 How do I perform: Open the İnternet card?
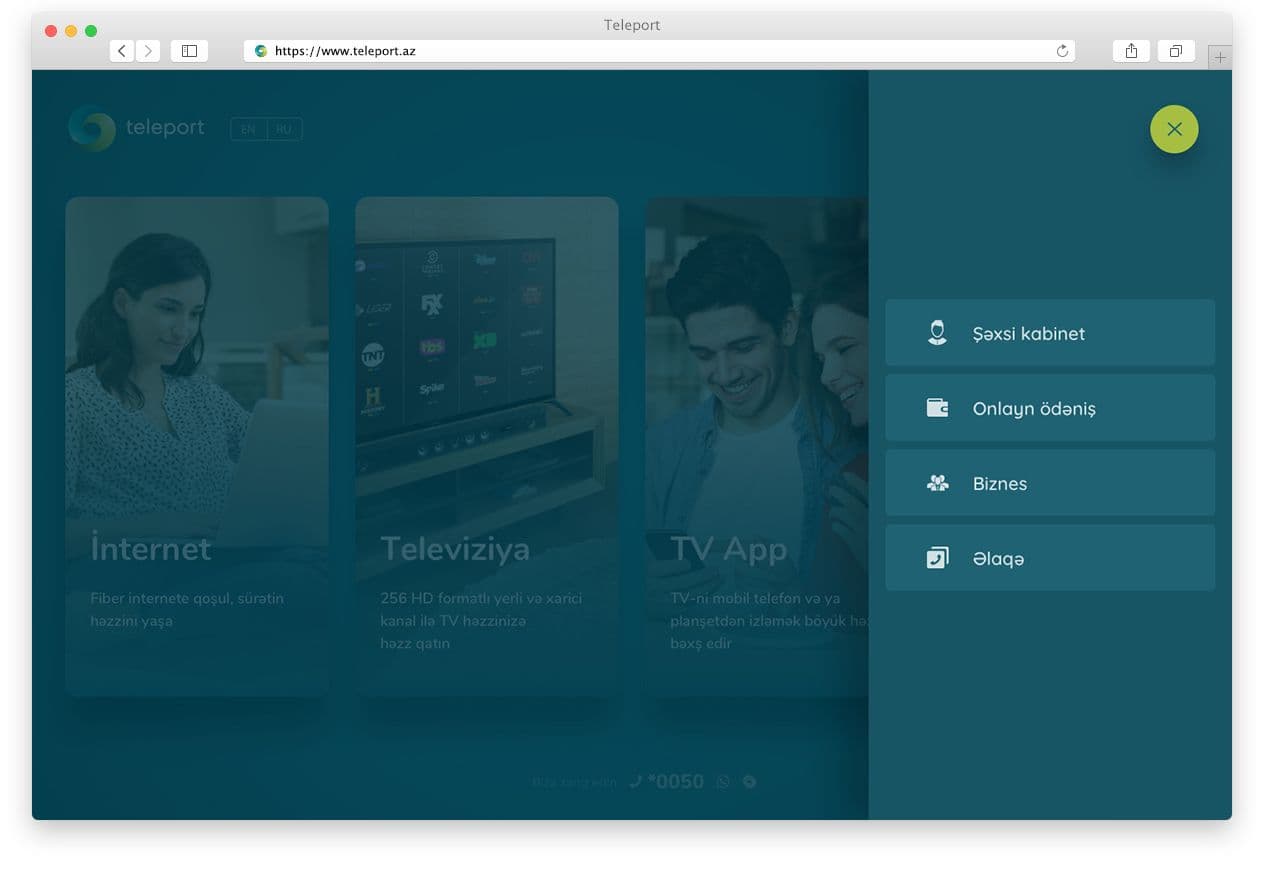point(197,446)
